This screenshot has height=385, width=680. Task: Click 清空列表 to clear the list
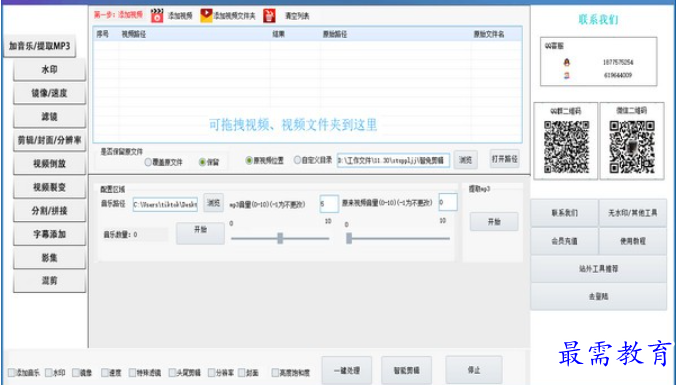297,16
